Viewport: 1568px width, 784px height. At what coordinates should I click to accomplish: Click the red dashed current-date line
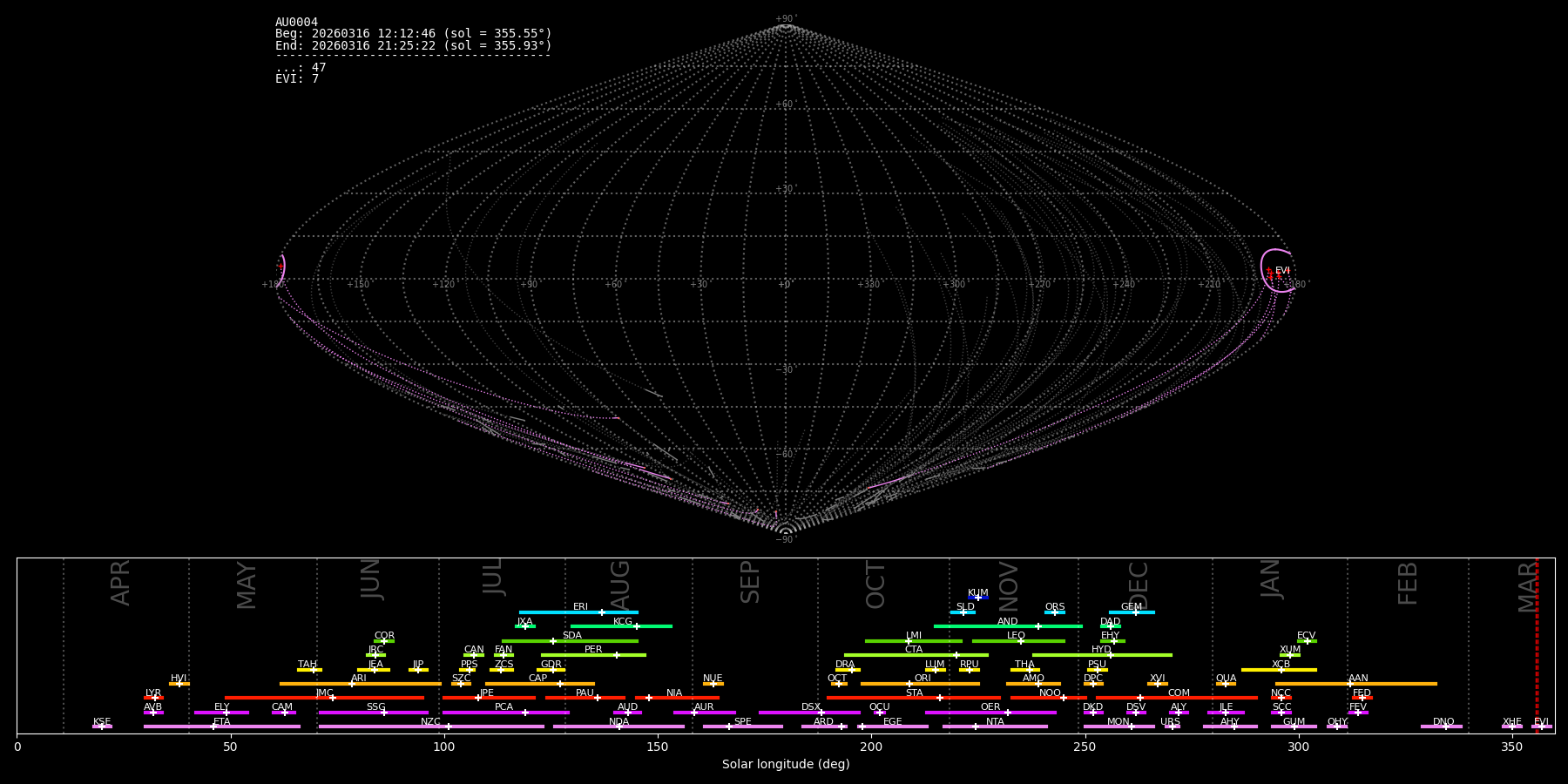pyautogui.click(x=1537, y=645)
